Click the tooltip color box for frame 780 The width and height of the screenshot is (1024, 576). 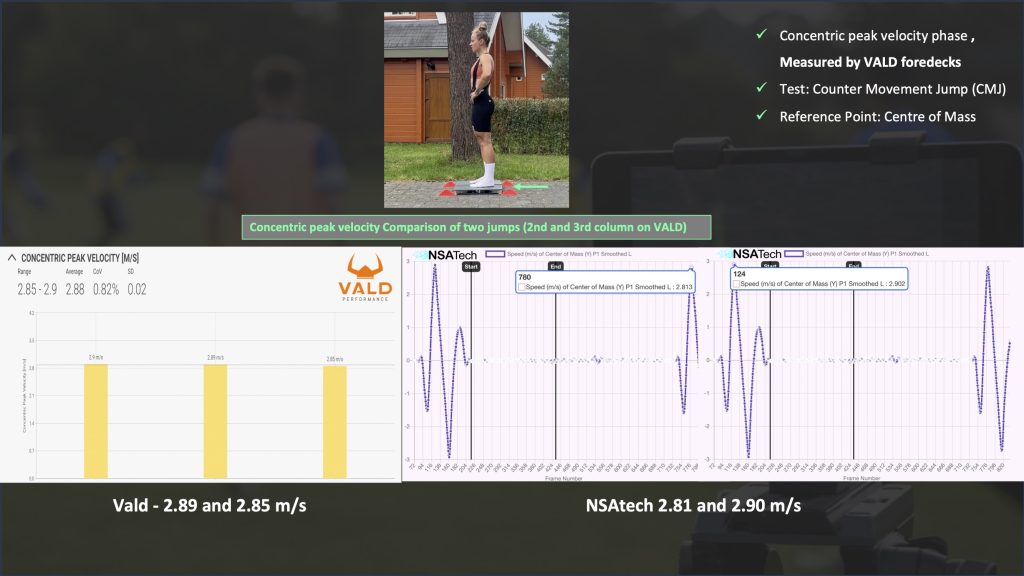point(523,285)
